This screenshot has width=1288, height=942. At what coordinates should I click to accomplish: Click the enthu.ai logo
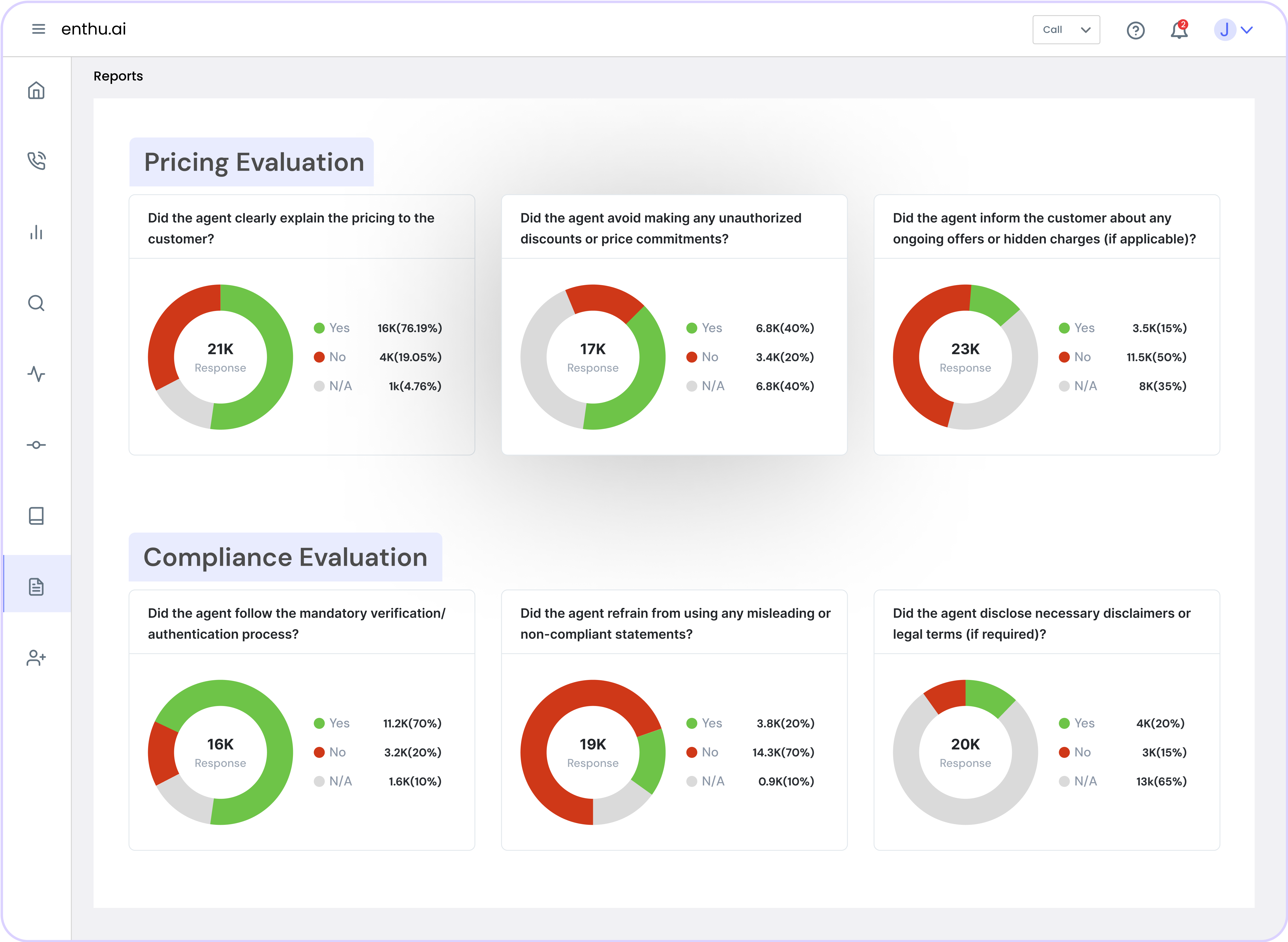coord(94,29)
